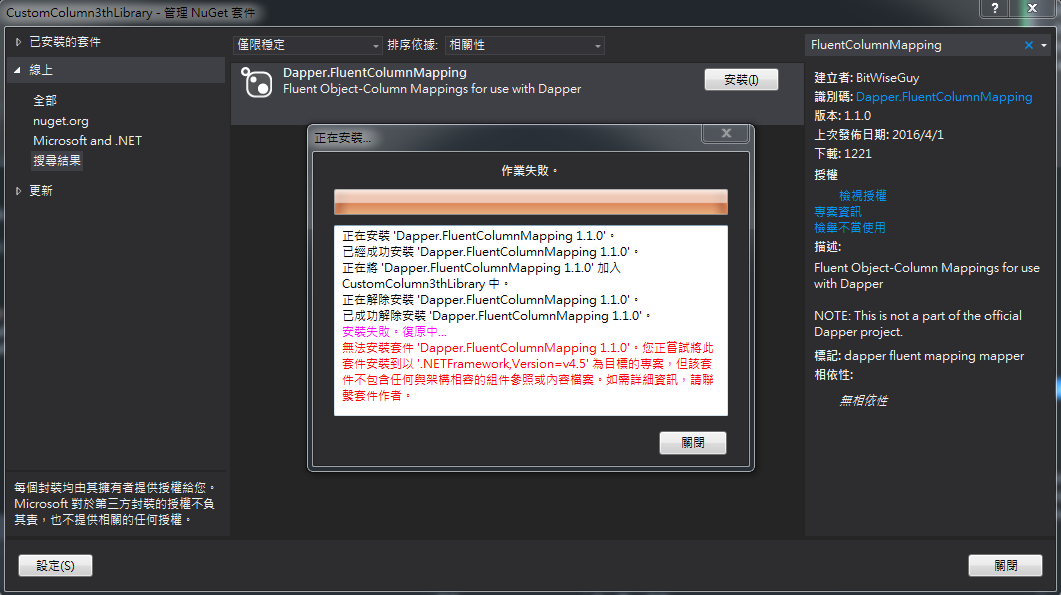
Task: Open the Dapper.FluentColumnMapping identifier link
Action: click(944, 97)
